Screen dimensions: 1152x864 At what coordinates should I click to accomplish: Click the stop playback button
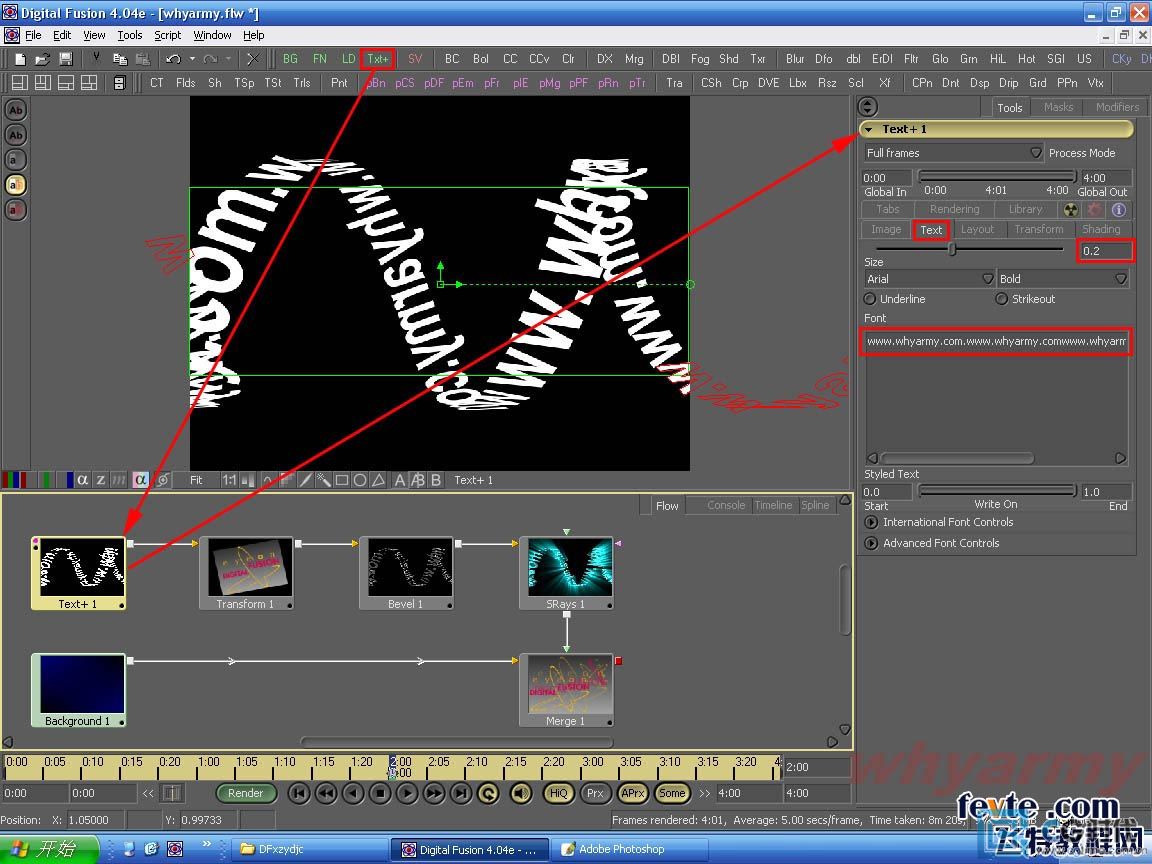click(x=380, y=793)
